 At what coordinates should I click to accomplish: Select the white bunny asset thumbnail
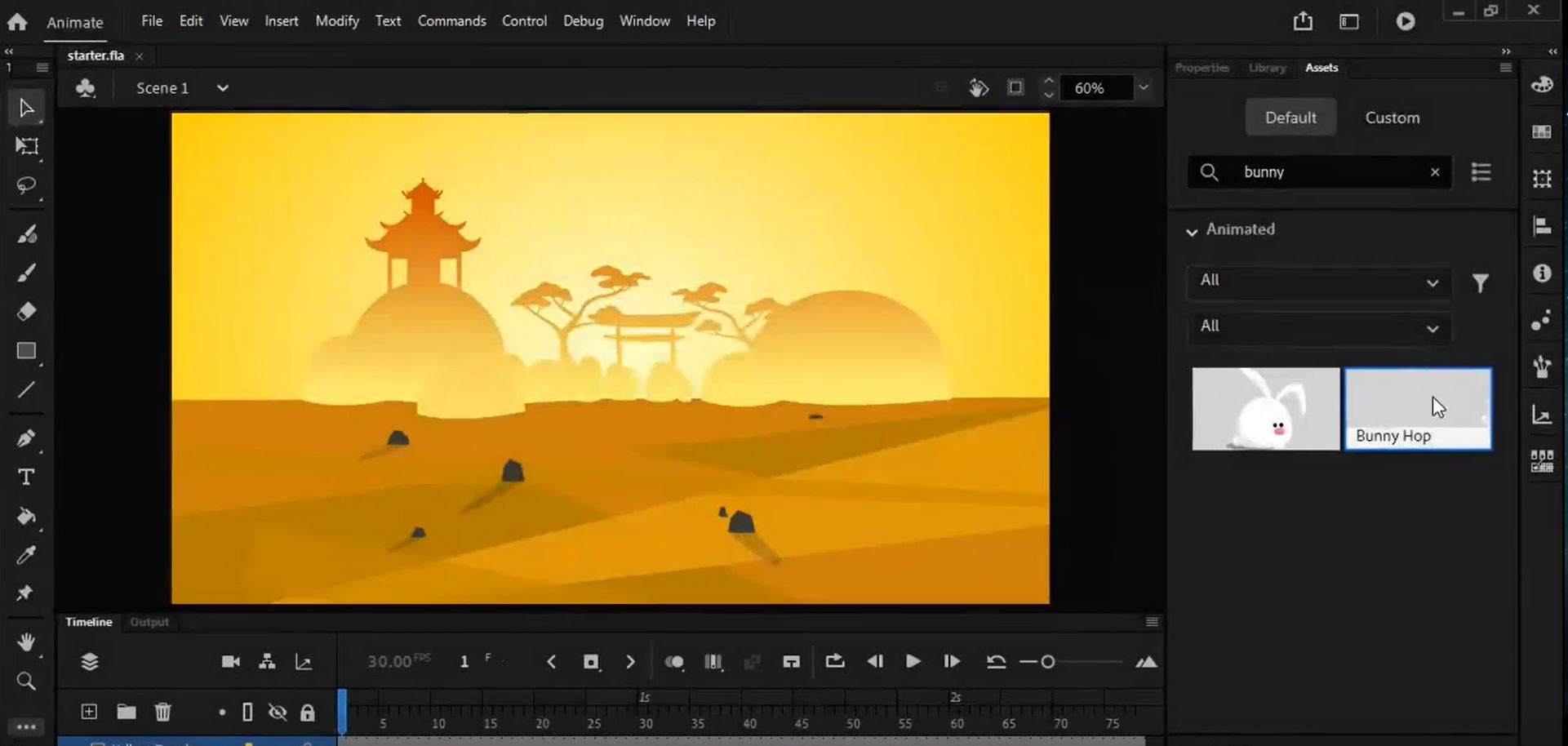pyautogui.click(x=1265, y=409)
